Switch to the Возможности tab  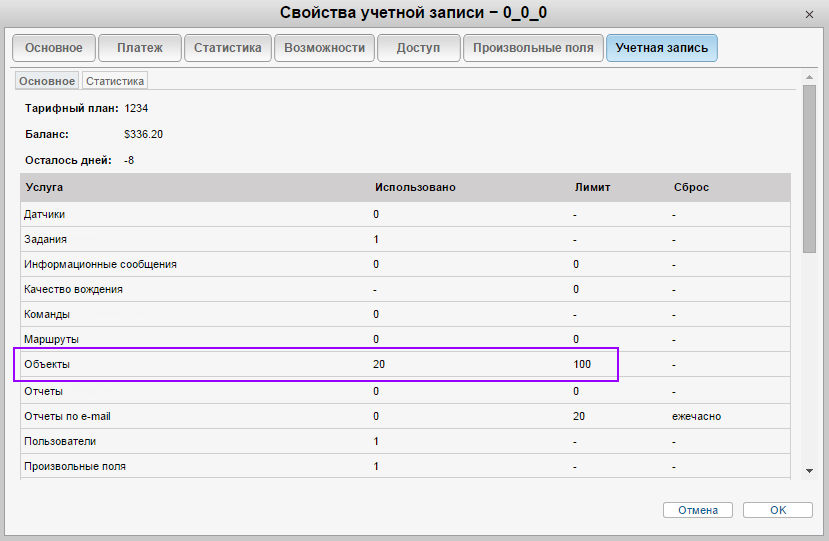pyautogui.click(x=325, y=48)
